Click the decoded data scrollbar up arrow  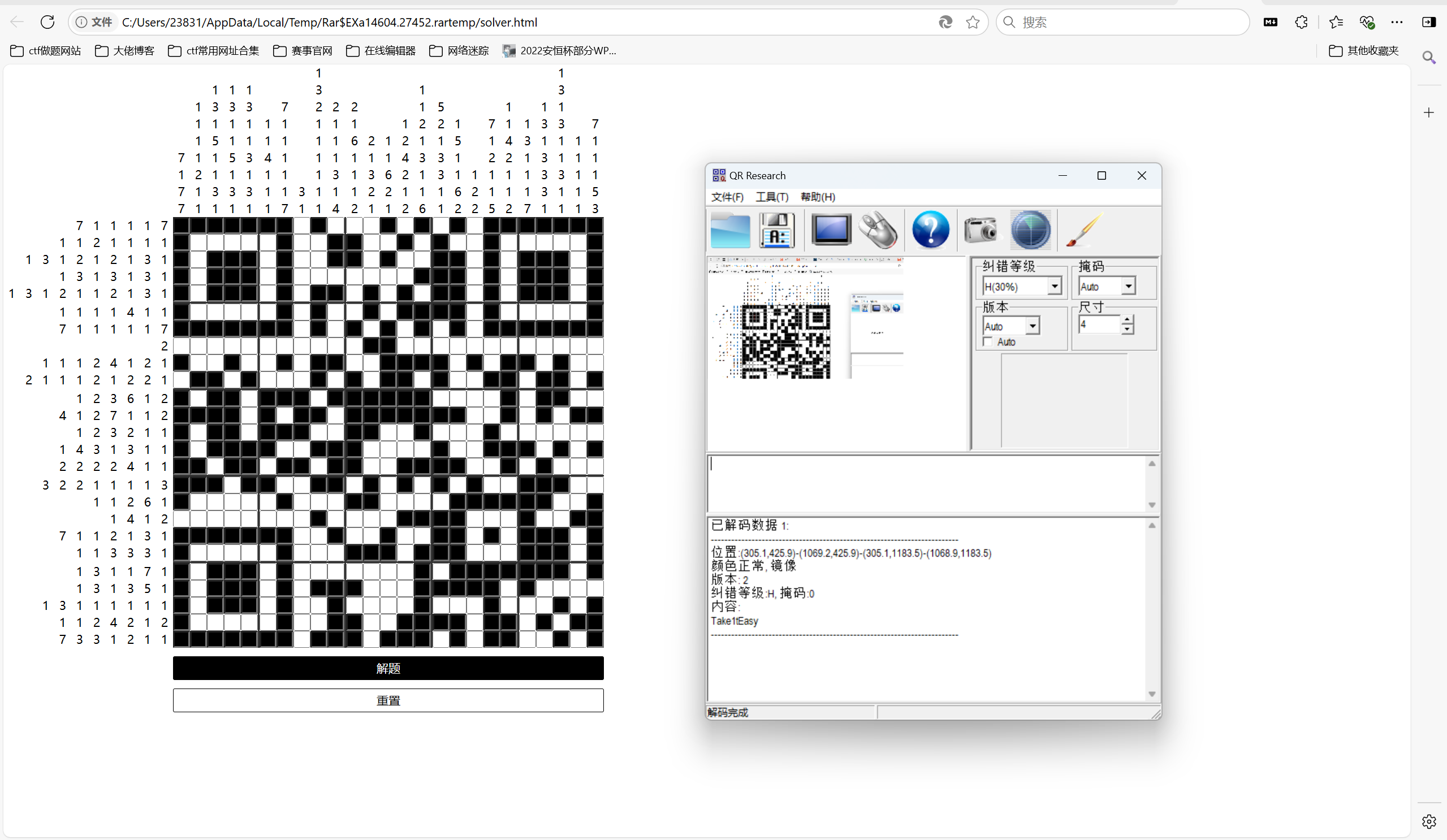click(x=1152, y=525)
